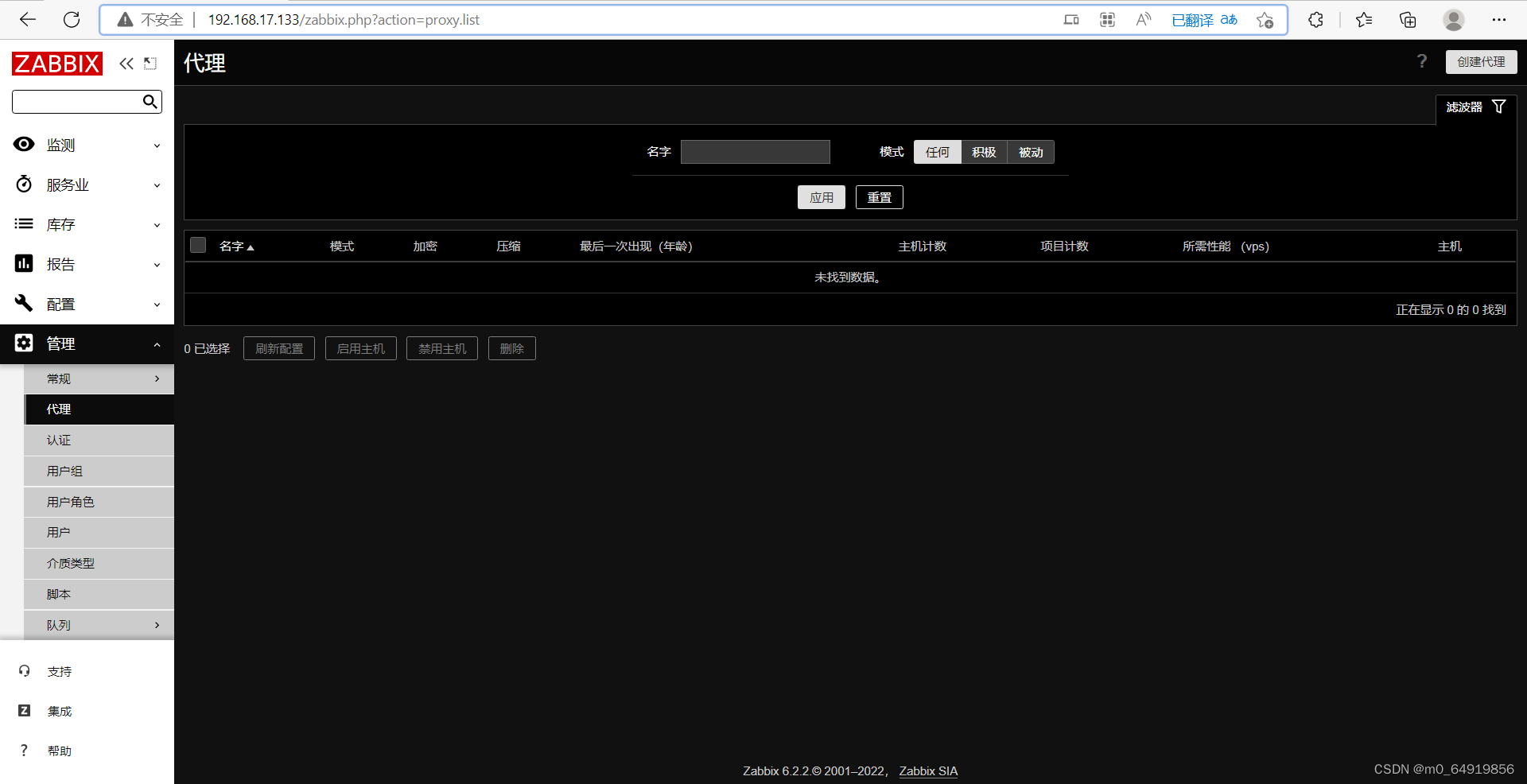Click the 应用 filter button
1527x784 pixels.
point(822,197)
